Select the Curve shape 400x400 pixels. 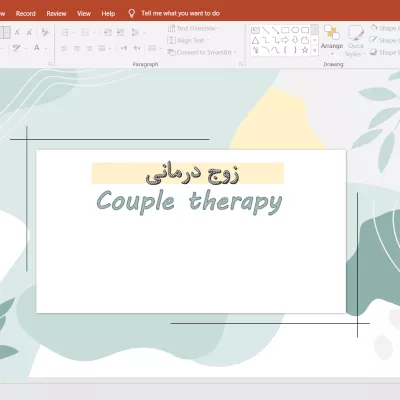pyautogui.click(x=275, y=50)
